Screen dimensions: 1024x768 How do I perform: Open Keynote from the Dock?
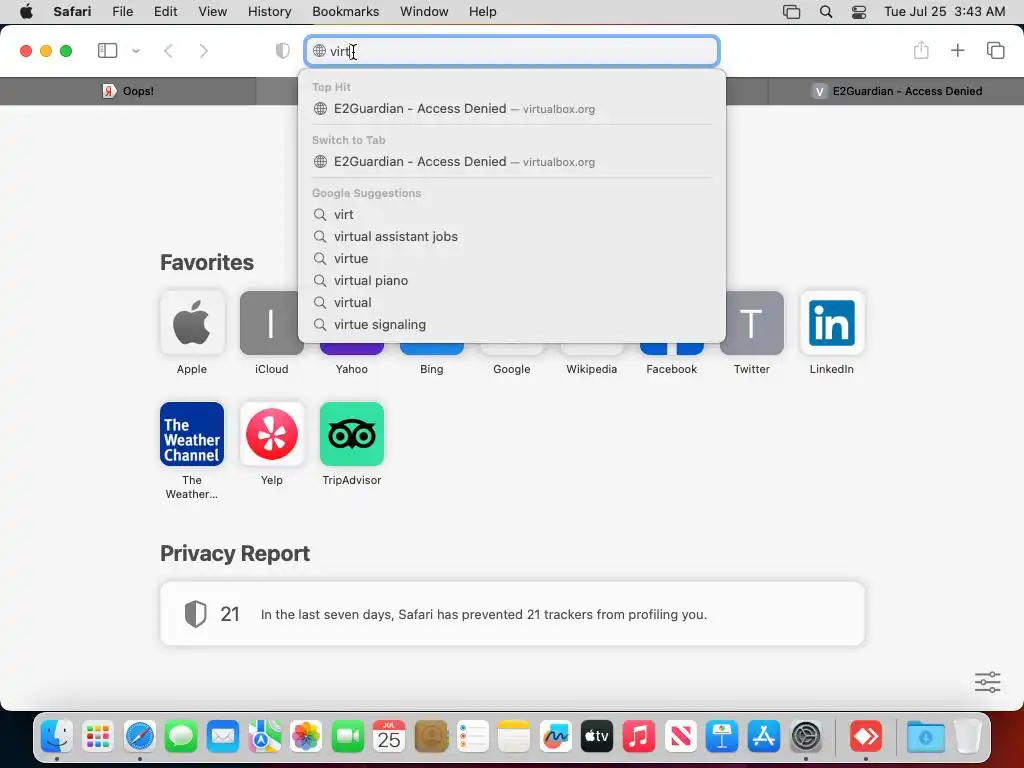pyautogui.click(x=722, y=737)
